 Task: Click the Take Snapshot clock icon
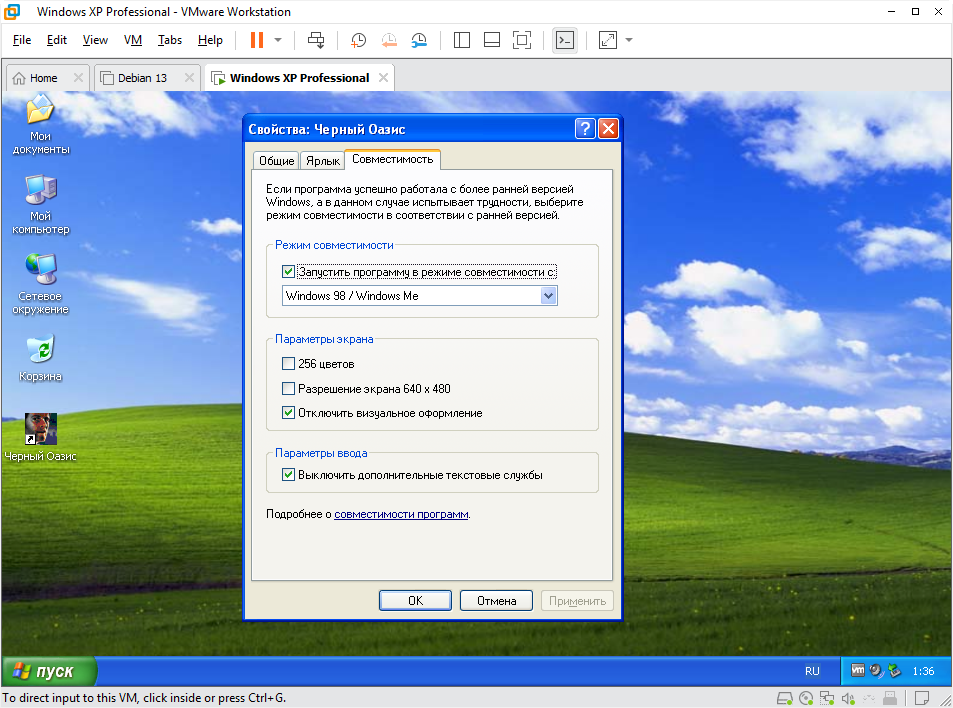tap(358, 40)
